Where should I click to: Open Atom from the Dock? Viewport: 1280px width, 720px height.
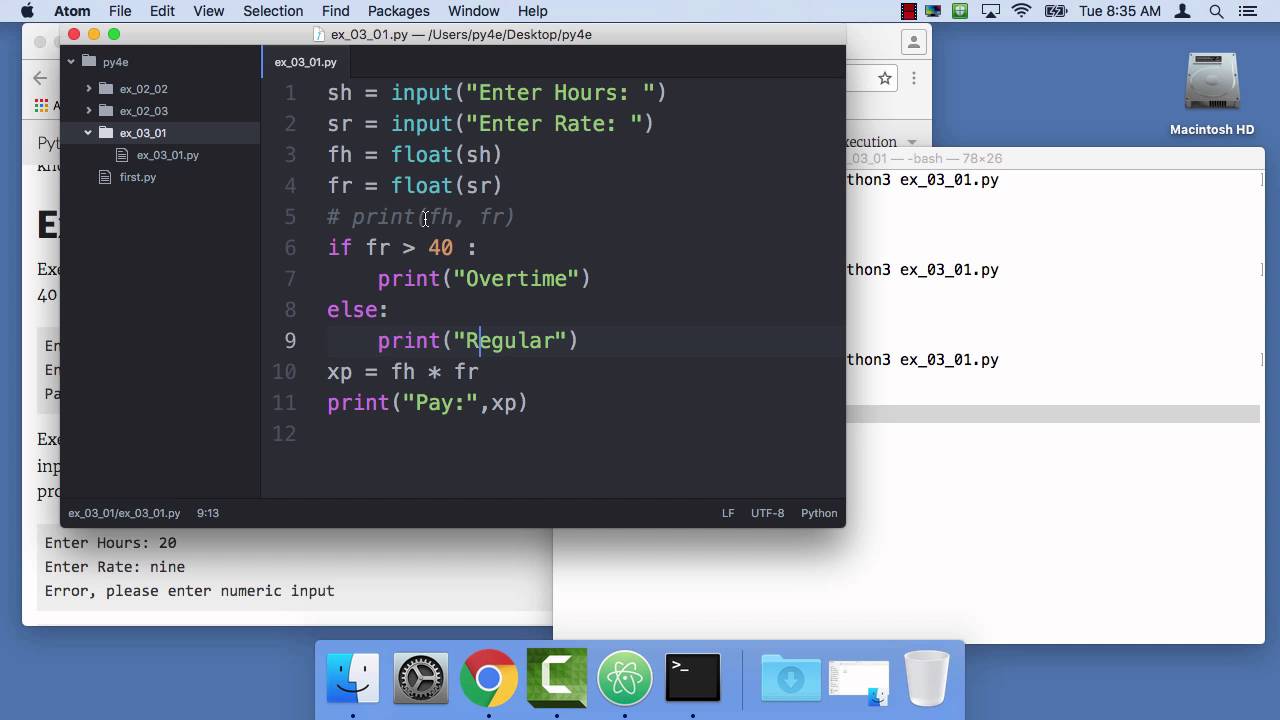pos(625,679)
